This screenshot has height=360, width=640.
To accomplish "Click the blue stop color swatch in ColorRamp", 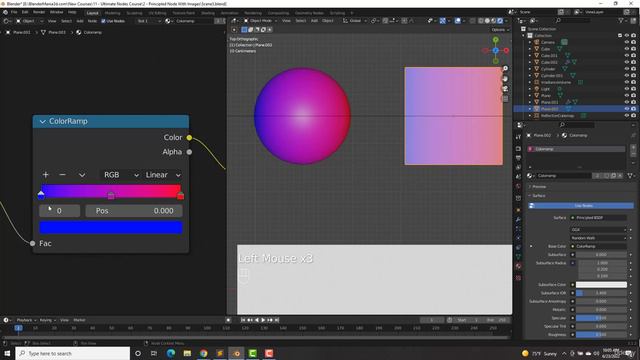I will [x=111, y=228].
